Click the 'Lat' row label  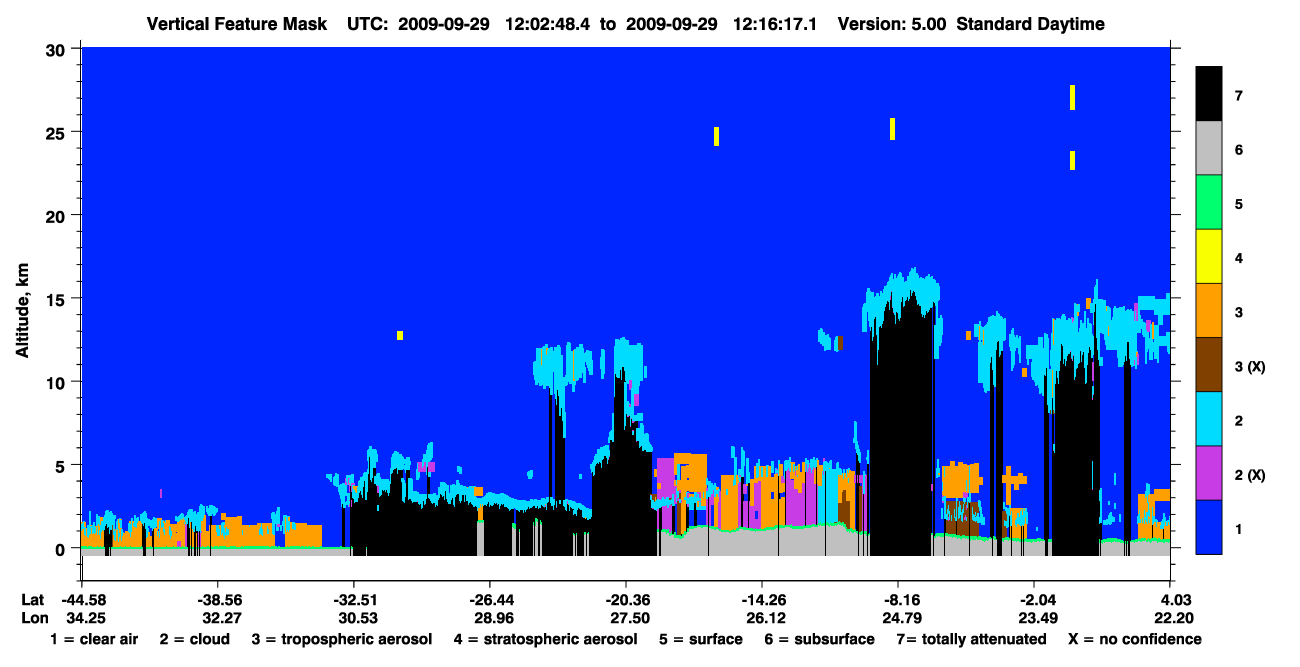click(x=32, y=599)
